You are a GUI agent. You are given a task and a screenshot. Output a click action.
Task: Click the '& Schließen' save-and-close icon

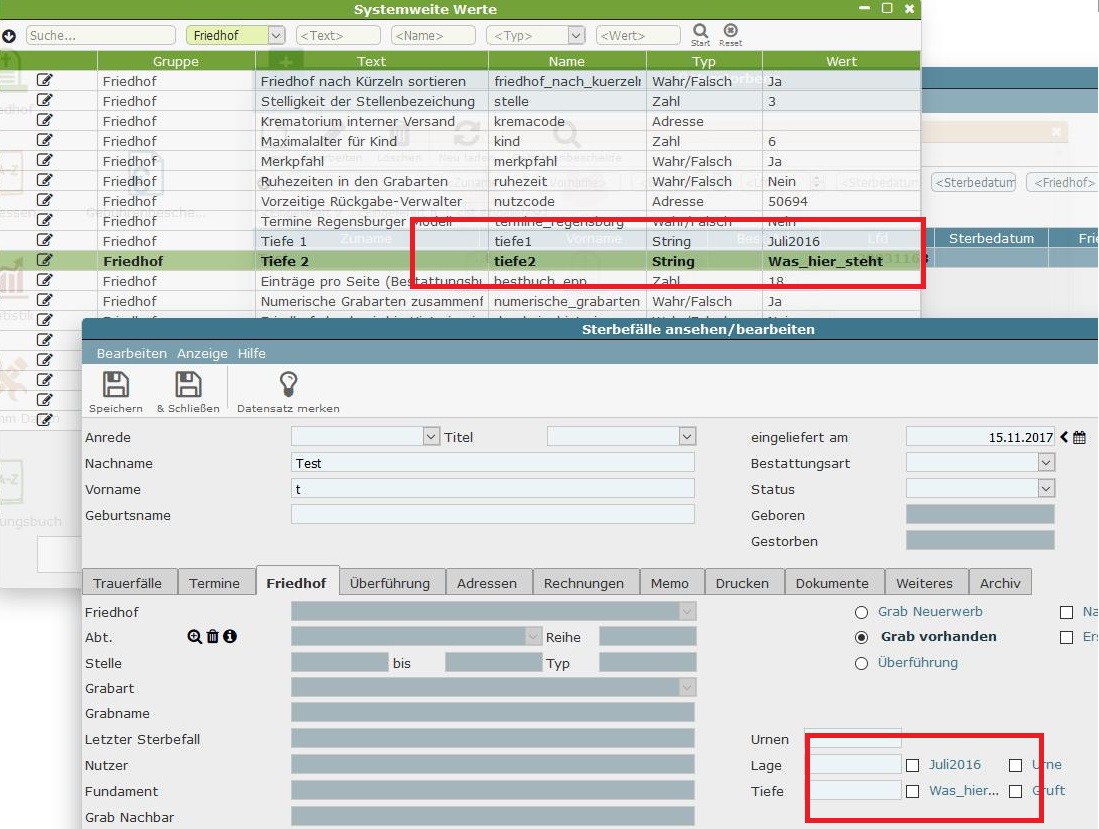pyautogui.click(x=188, y=385)
